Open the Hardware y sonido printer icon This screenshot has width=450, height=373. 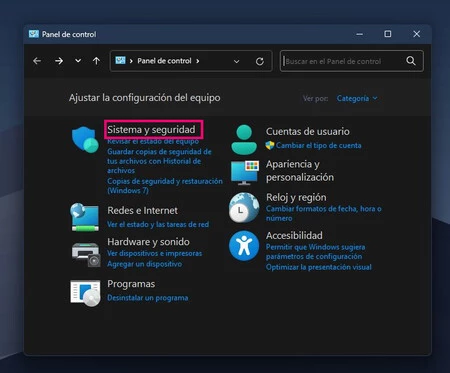pyautogui.click(x=86, y=255)
